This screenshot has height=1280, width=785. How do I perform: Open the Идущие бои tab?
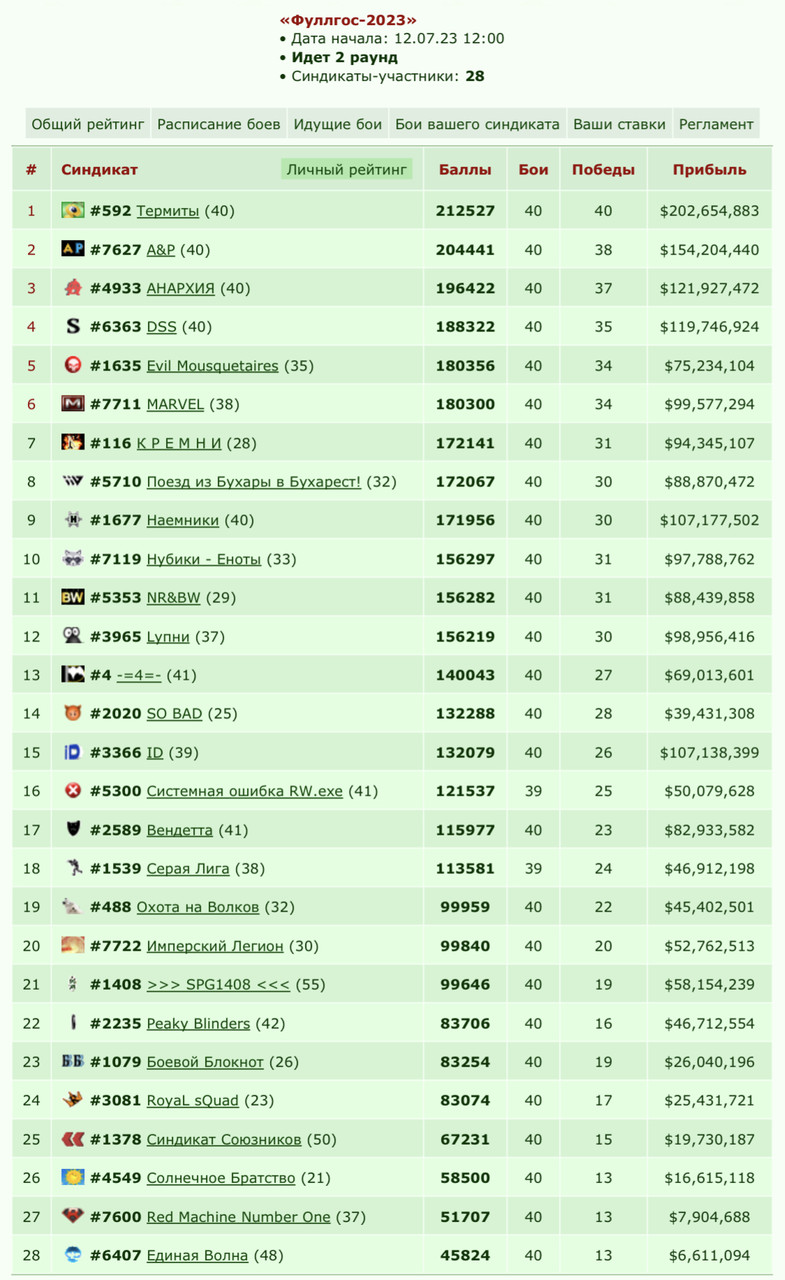(x=338, y=125)
